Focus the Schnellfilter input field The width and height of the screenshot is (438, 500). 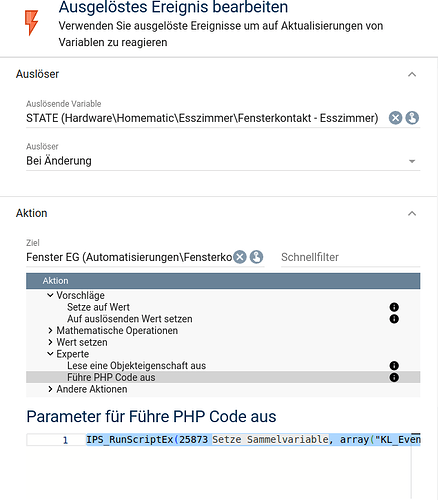coord(350,257)
